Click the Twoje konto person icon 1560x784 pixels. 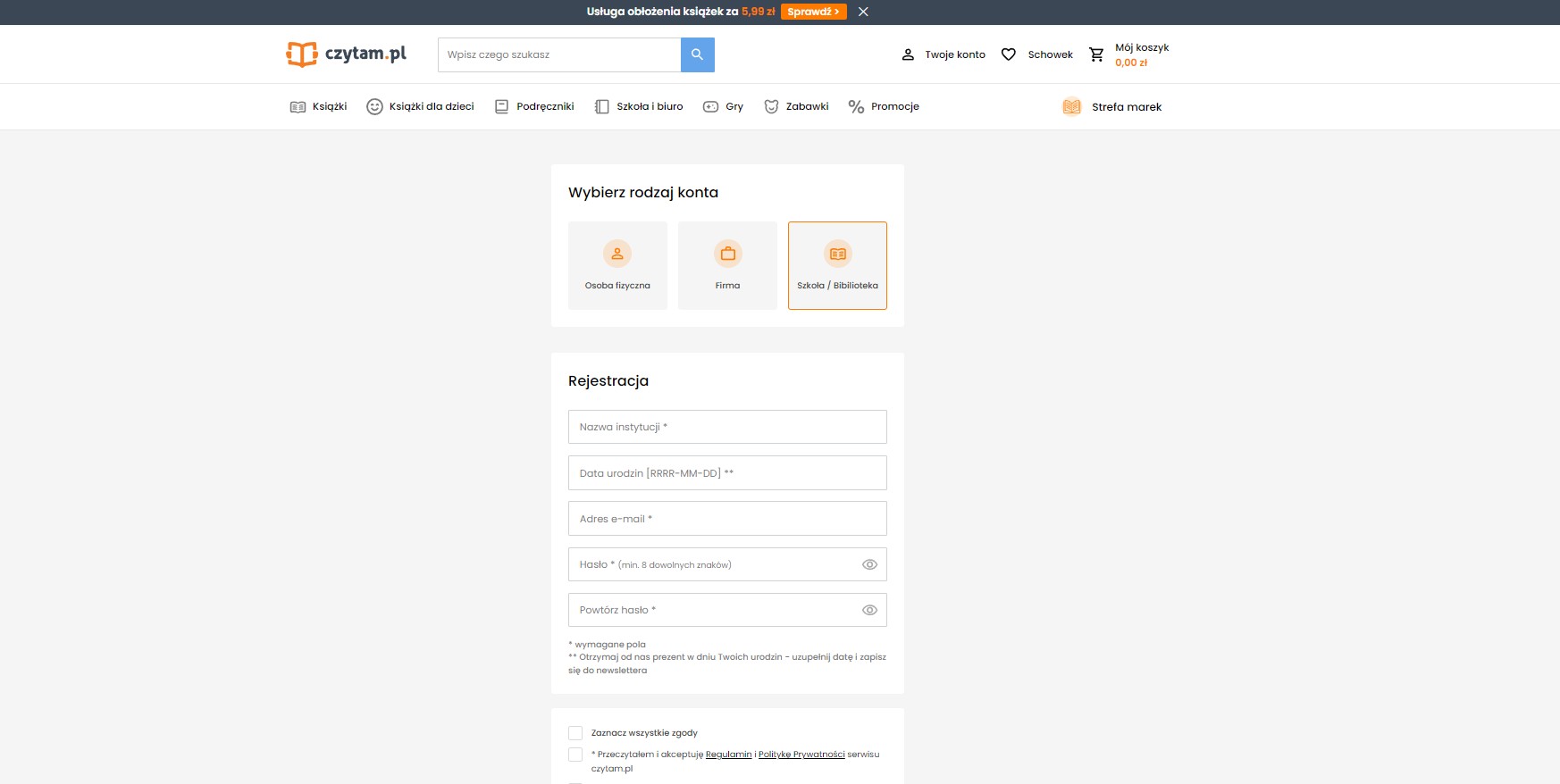coord(908,54)
